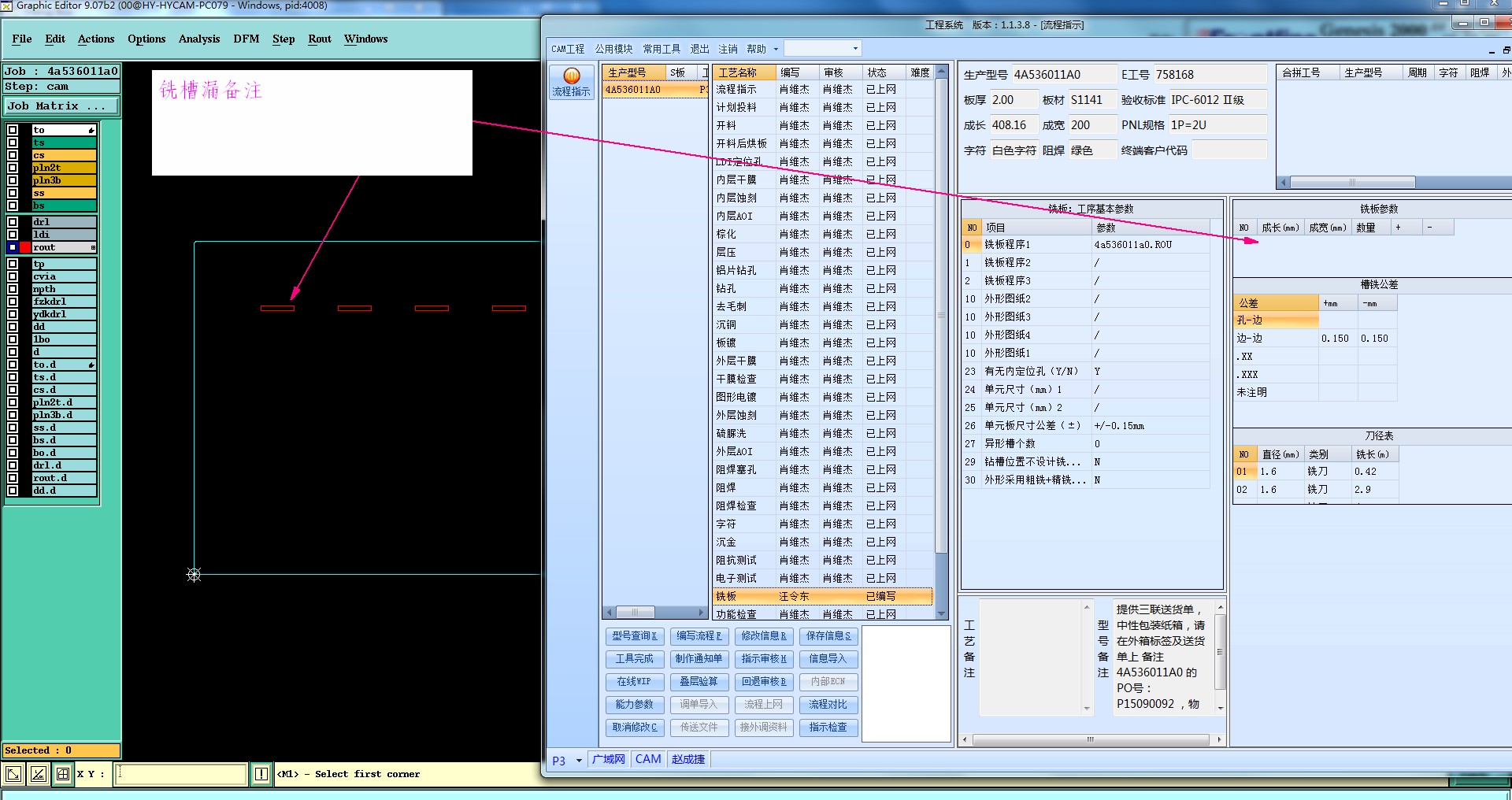Click the small grid icon on the rout layer row
This screenshot has width=1512, height=800.
[x=93, y=247]
